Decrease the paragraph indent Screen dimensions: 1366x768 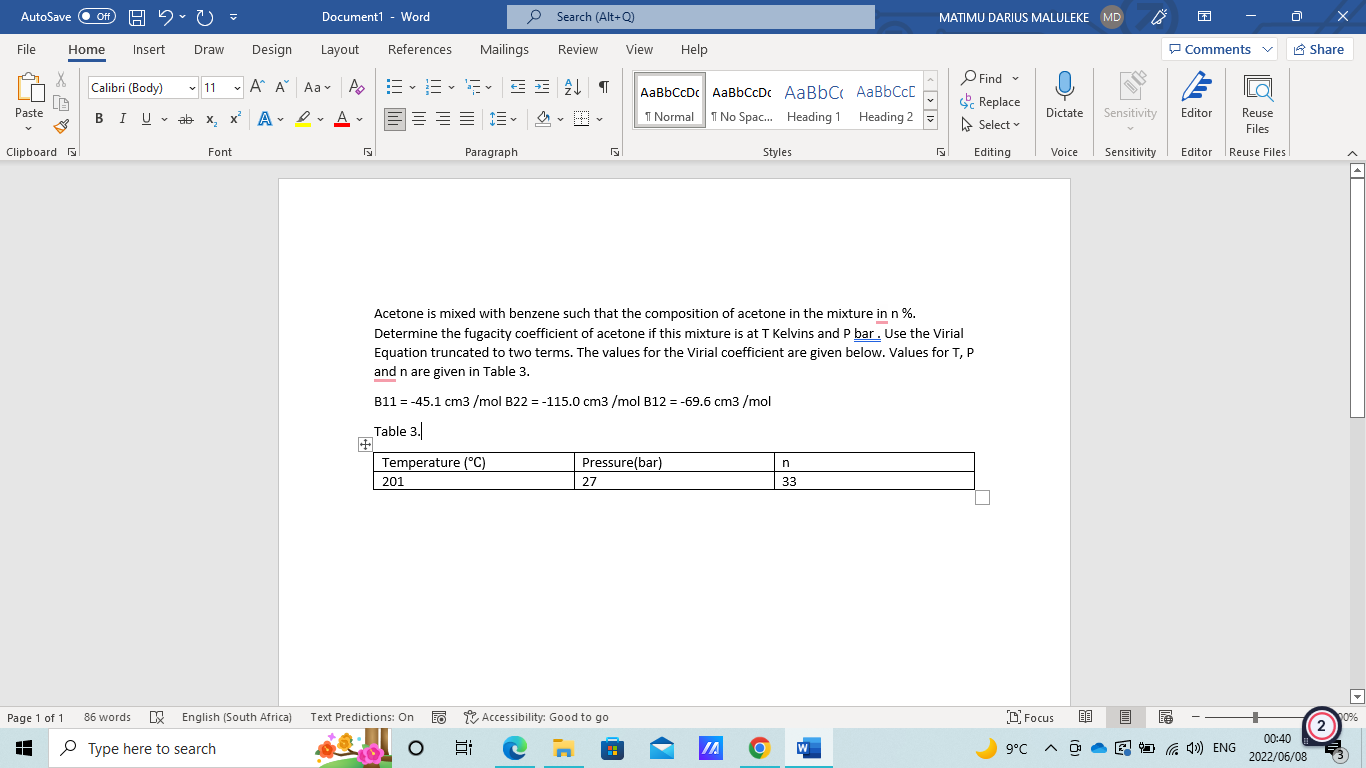pyautogui.click(x=517, y=88)
